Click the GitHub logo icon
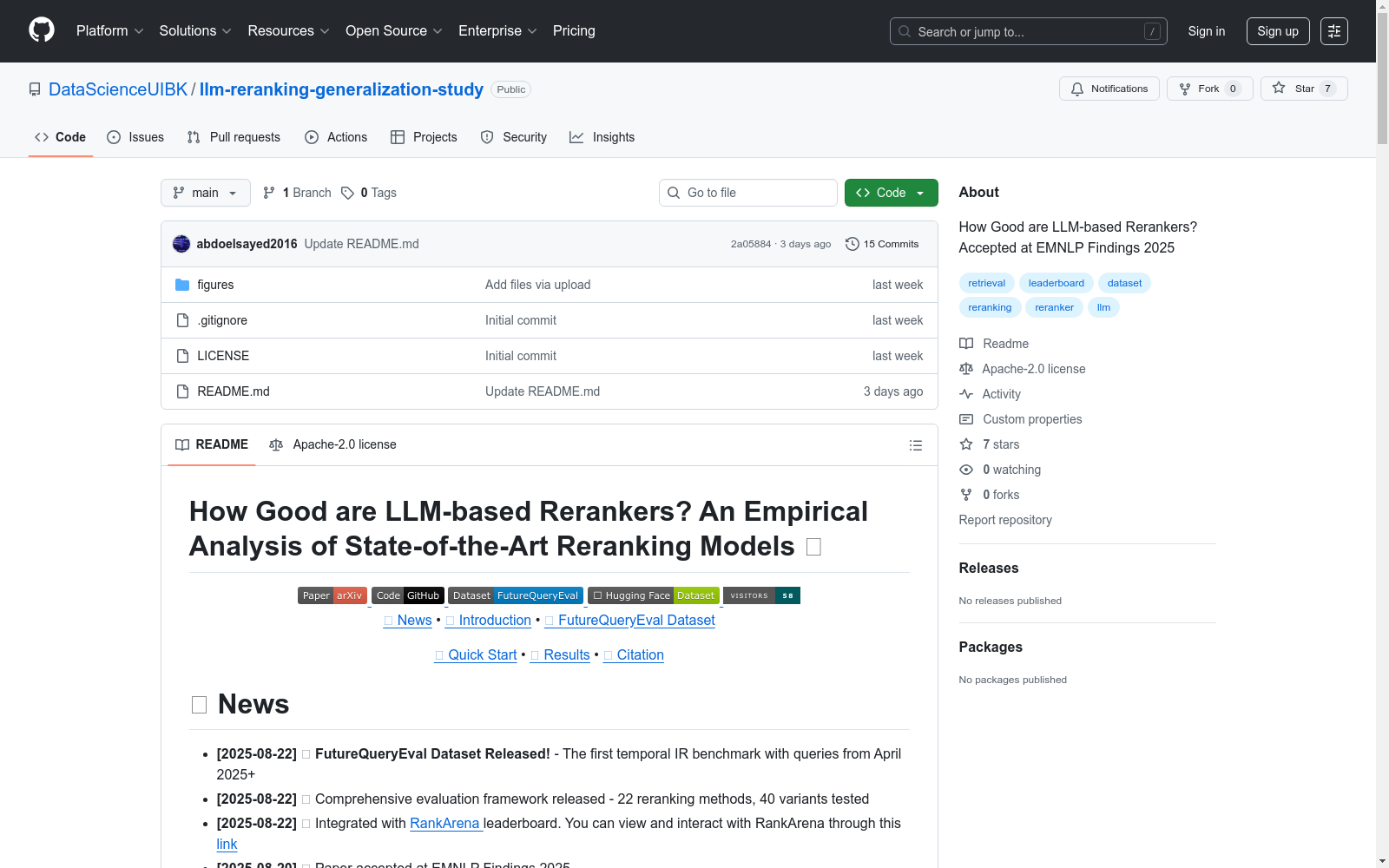 pos(42,30)
